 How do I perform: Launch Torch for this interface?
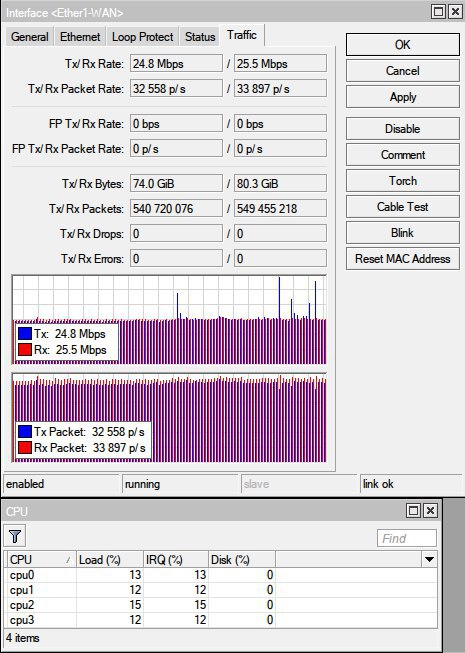pos(403,181)
